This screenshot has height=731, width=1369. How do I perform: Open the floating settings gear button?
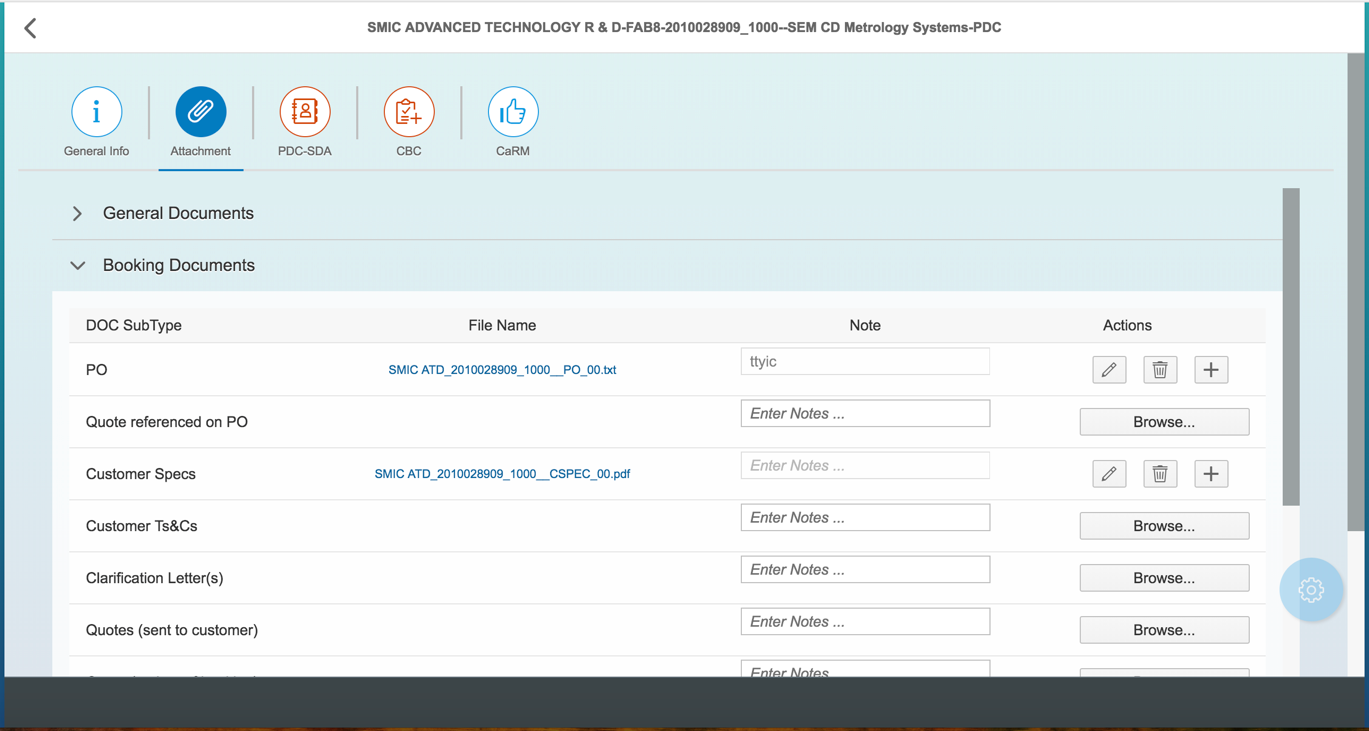pos(1311,590)
